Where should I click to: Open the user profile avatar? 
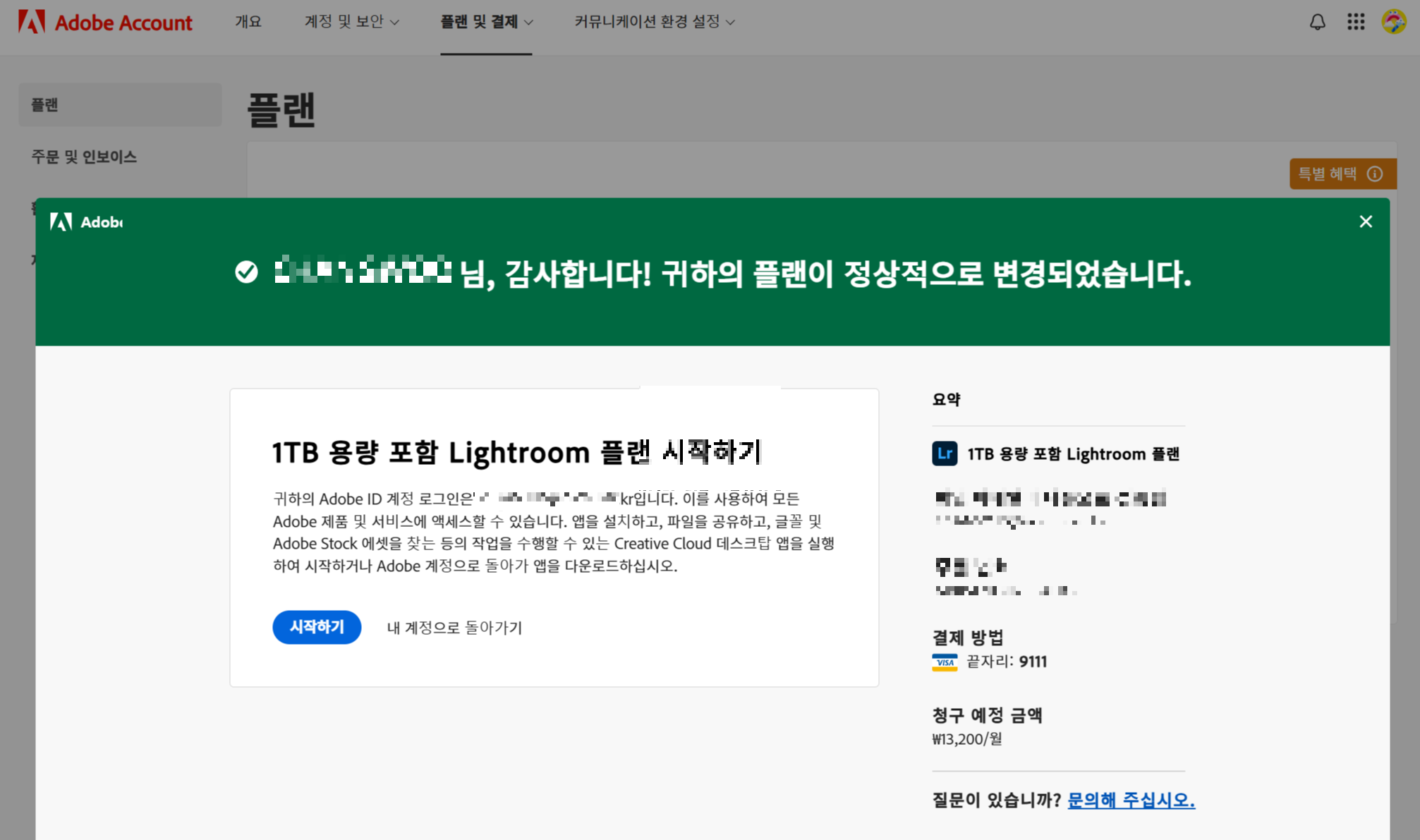[1393, 22]
